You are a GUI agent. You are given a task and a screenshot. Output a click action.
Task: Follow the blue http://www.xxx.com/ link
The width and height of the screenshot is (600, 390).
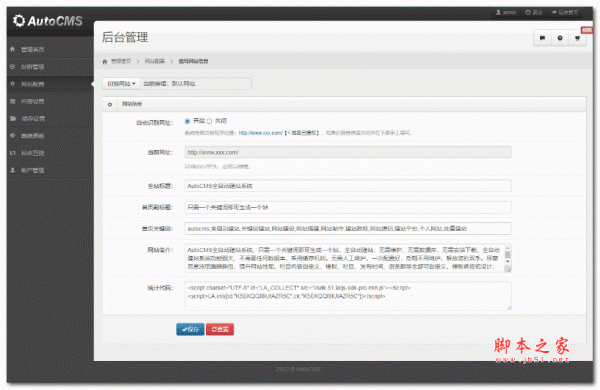coord(261,133)
